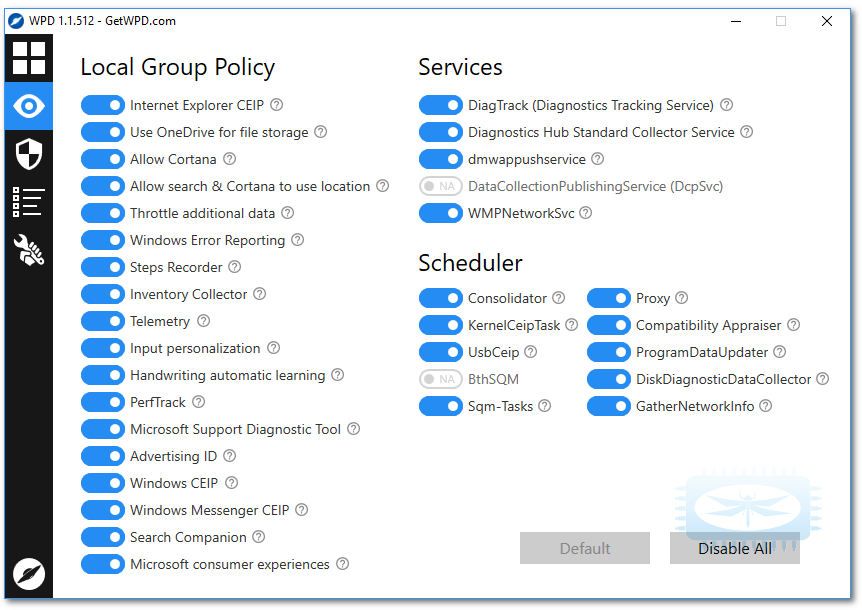This screenshot has height=610, width=862.
Task: Switch off Microsoft Support Diagnostic Tool
Action: click(x=103, y=429)
